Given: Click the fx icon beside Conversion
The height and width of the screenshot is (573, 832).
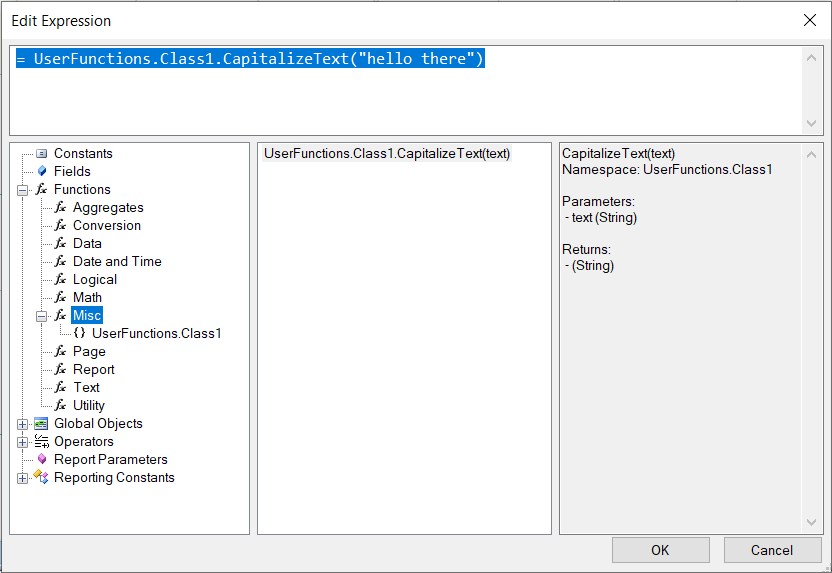Looking at the screenshot, I should (x=60, y=225).
